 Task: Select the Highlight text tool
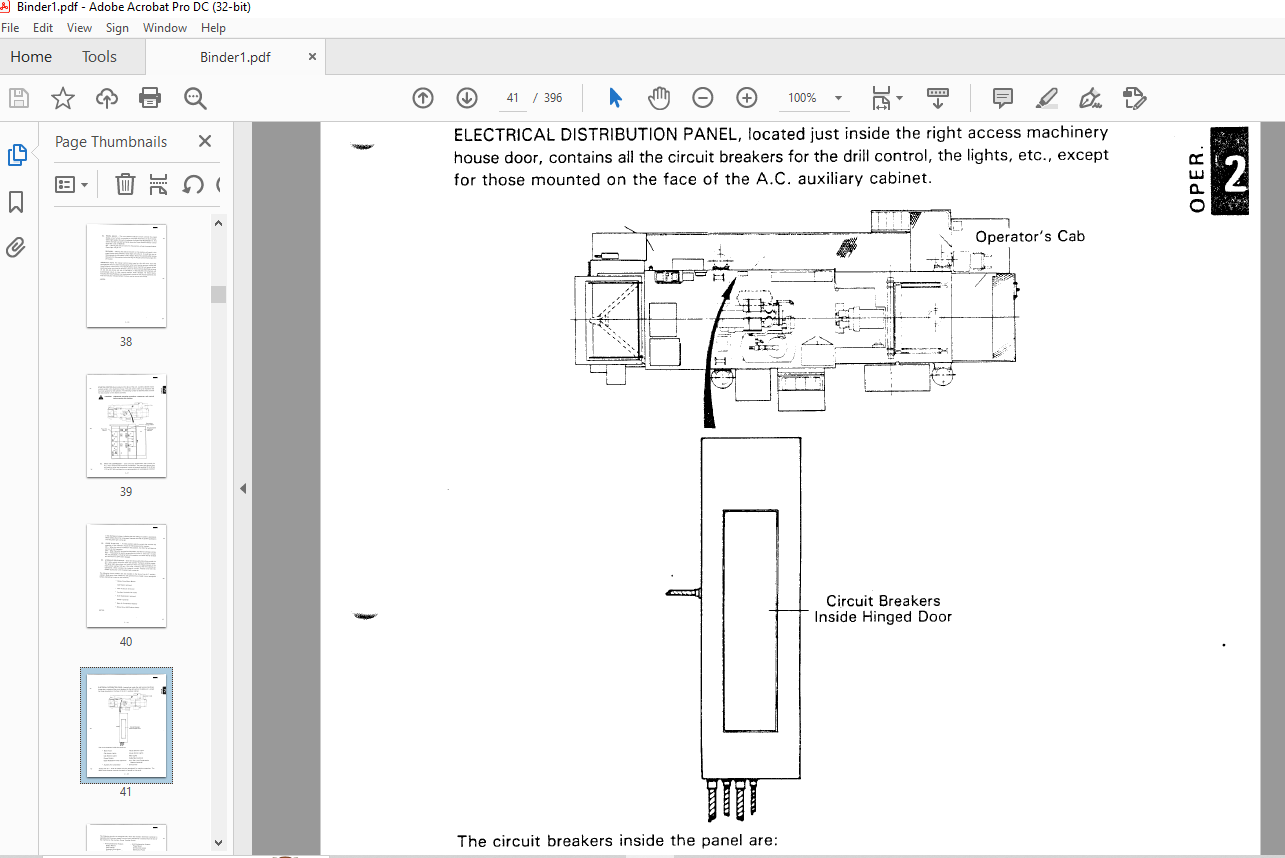1047,98
